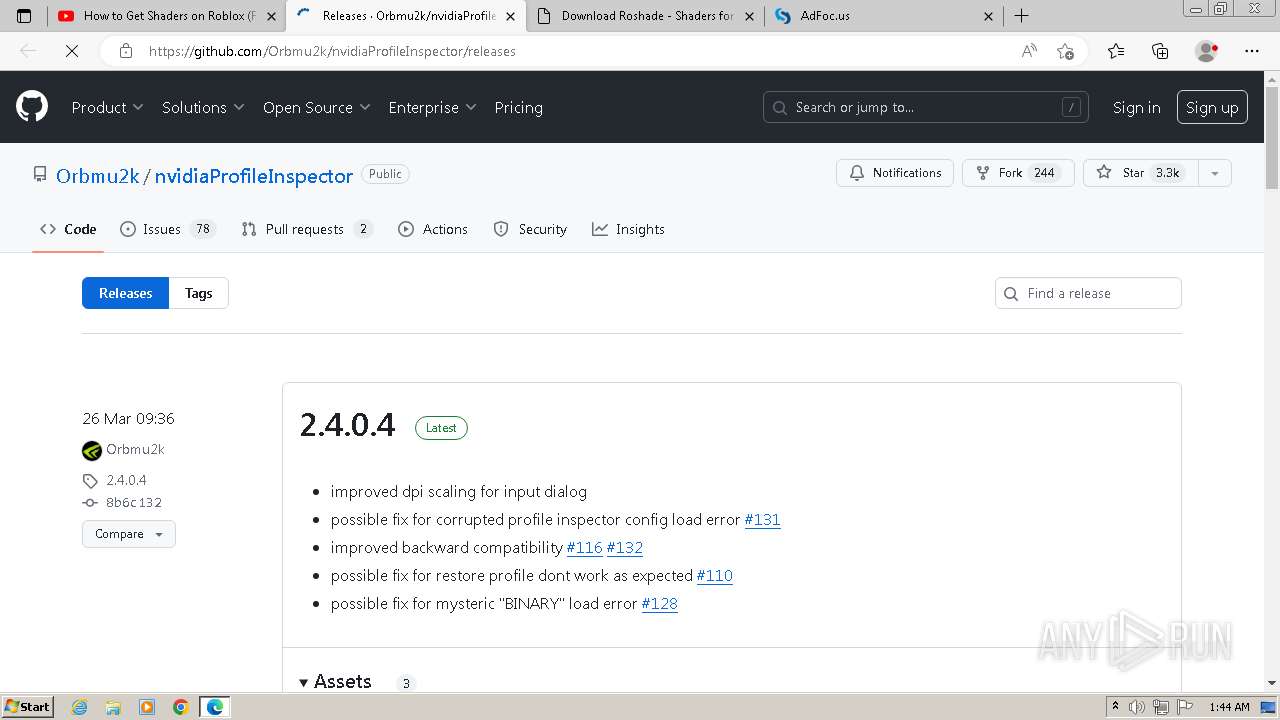Open media player from taskbar

[x=147, y=707]
